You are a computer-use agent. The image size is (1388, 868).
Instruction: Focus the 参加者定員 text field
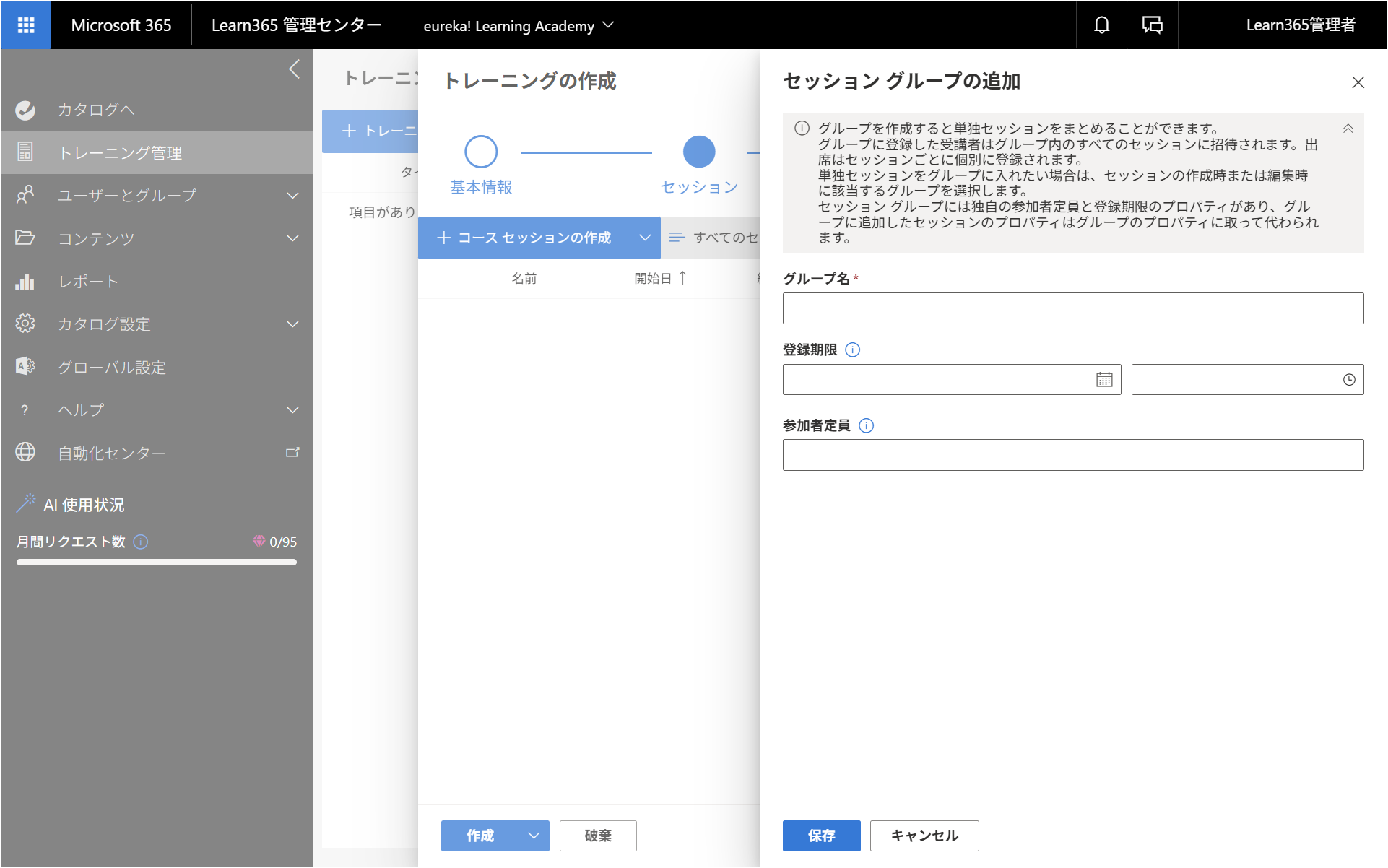tap(1073, 455)
